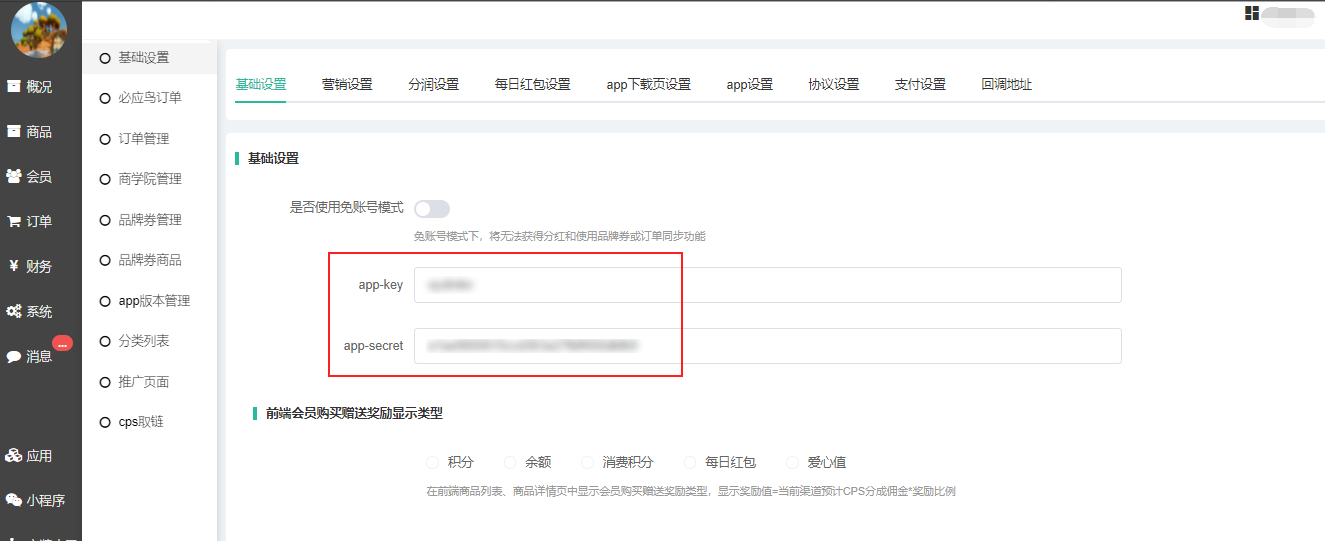The width and height of the screenshot is (1325, 541).
Task: Select 品牌券管理 in the submenu
Action: (x=149, y=219)
